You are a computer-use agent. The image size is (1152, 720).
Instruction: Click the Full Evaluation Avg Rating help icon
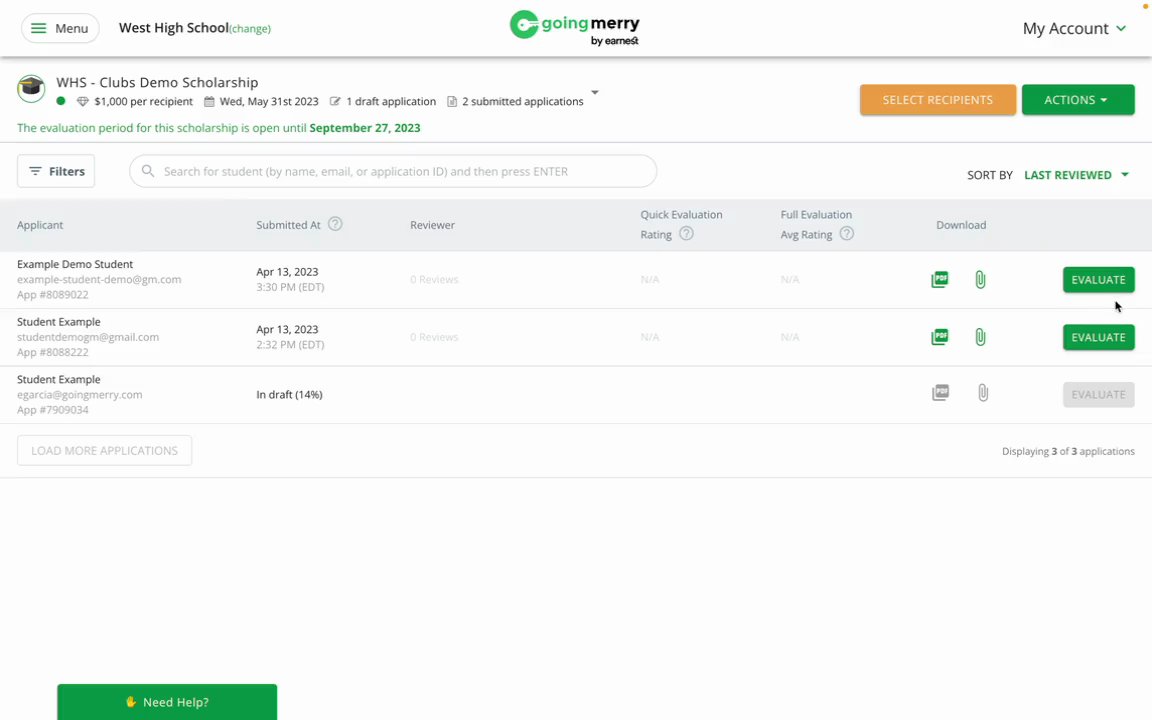point(846,234)
